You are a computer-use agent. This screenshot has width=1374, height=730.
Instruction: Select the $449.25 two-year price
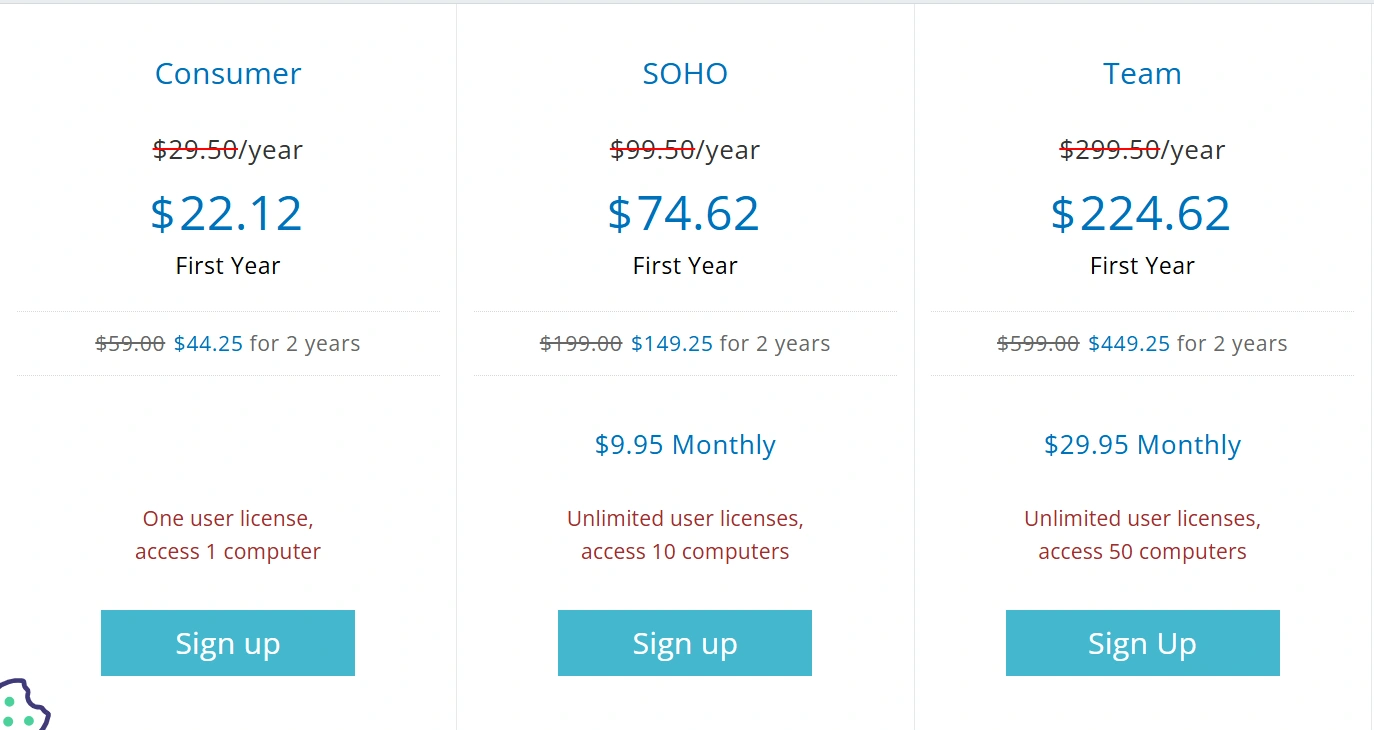1129,344
